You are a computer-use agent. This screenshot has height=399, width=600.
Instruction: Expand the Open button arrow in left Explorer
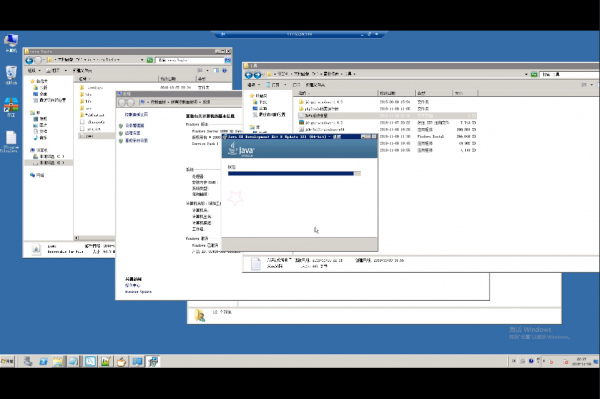pos(66,70)
